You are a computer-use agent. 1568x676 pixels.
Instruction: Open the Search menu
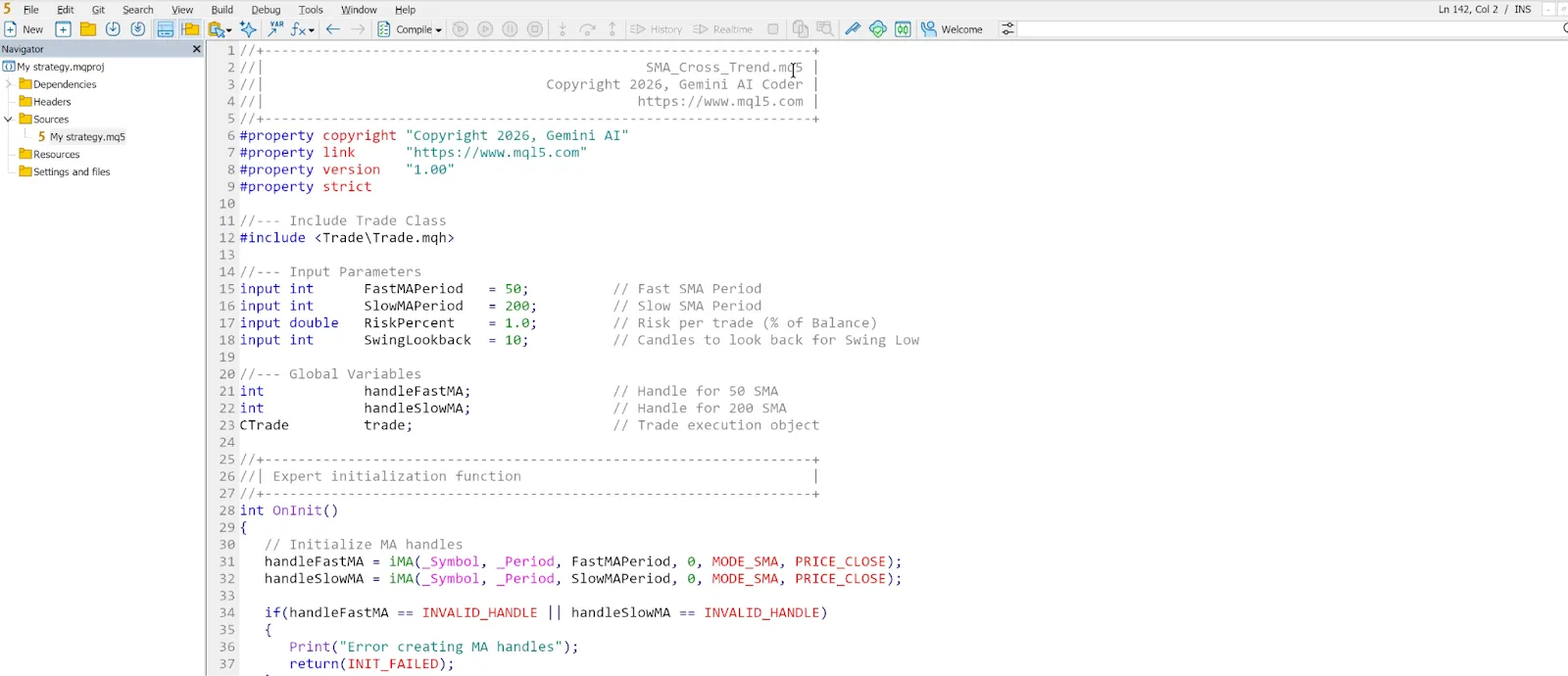point(138,10)
